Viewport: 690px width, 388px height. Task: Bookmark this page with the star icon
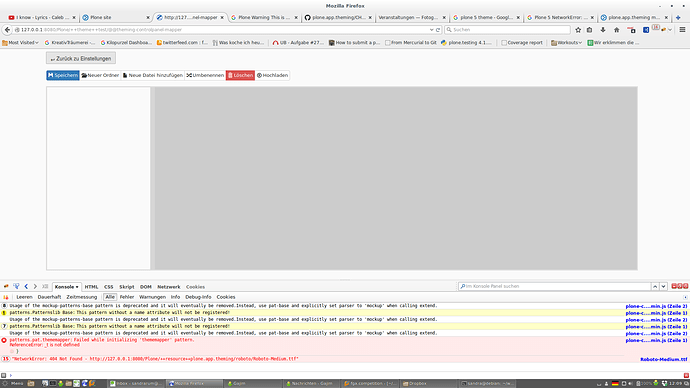[578, 29]
